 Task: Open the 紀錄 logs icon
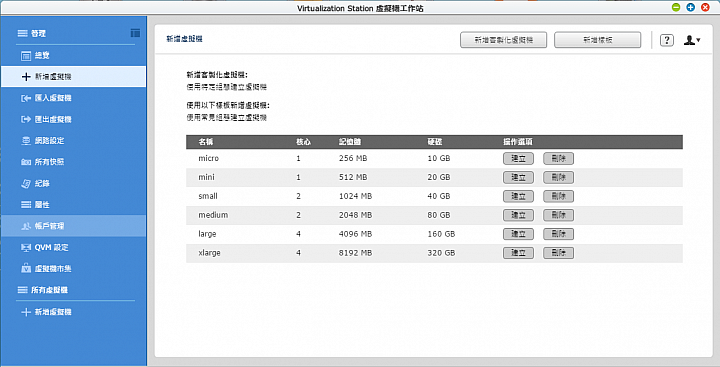coord(26,183)
